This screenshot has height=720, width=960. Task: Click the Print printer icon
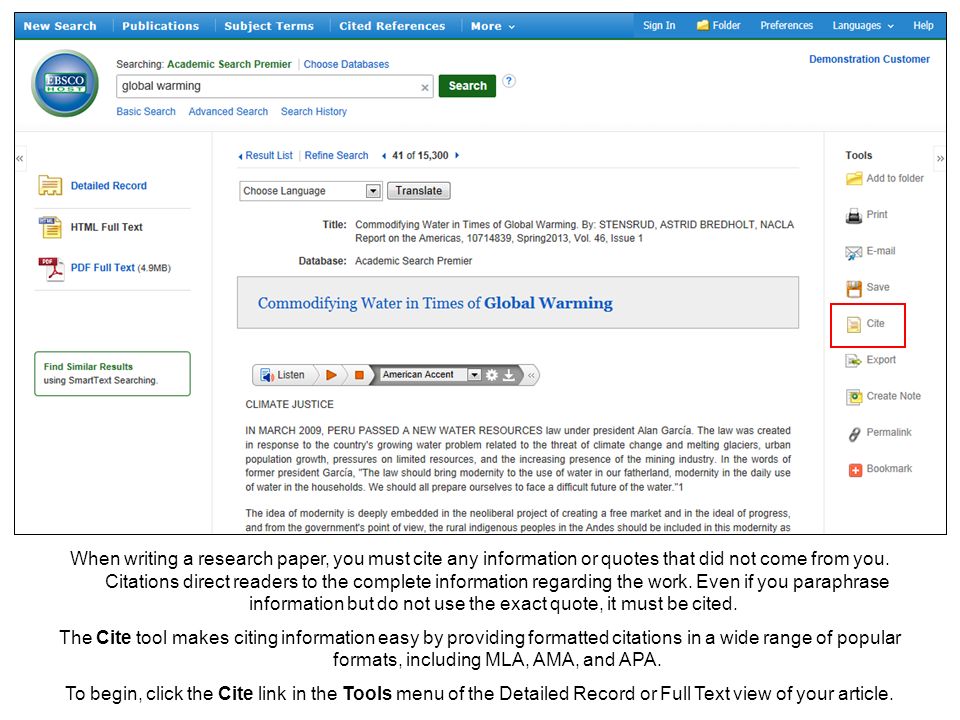pos(854,216)
